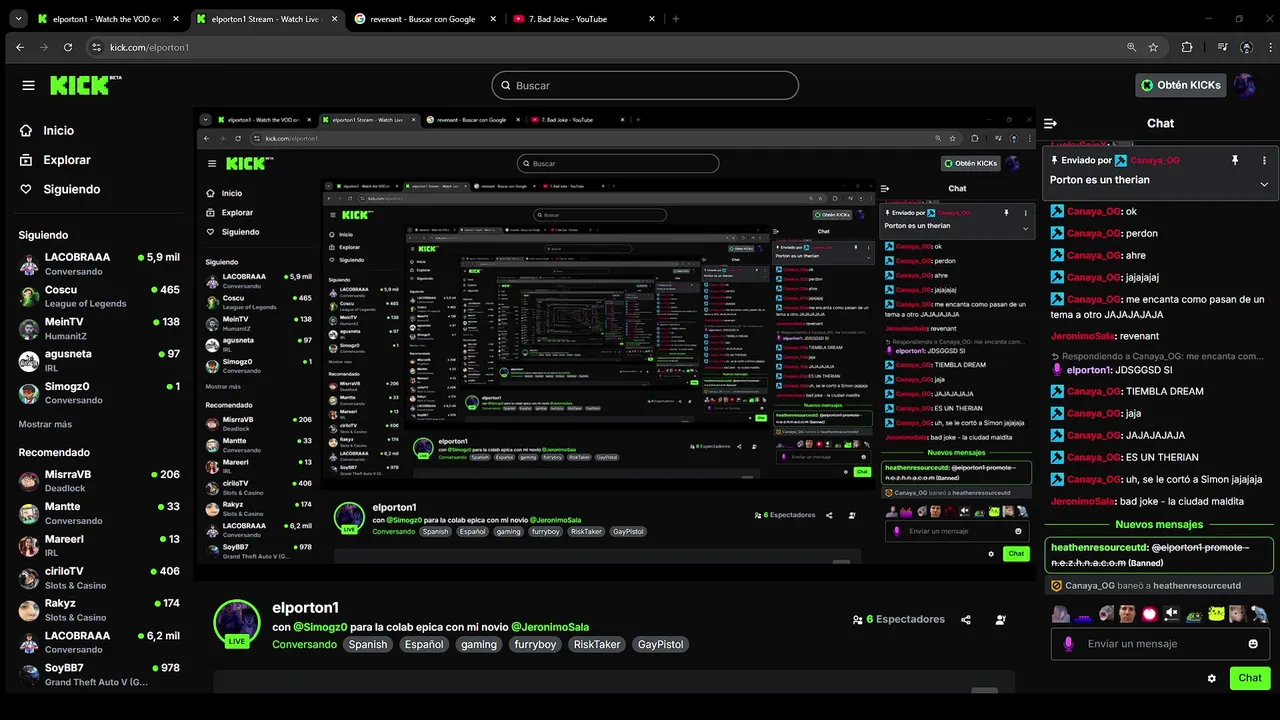Send message with the green Chat button
The width and height of the screenshot is (1280, 720).
point(1250,678)
